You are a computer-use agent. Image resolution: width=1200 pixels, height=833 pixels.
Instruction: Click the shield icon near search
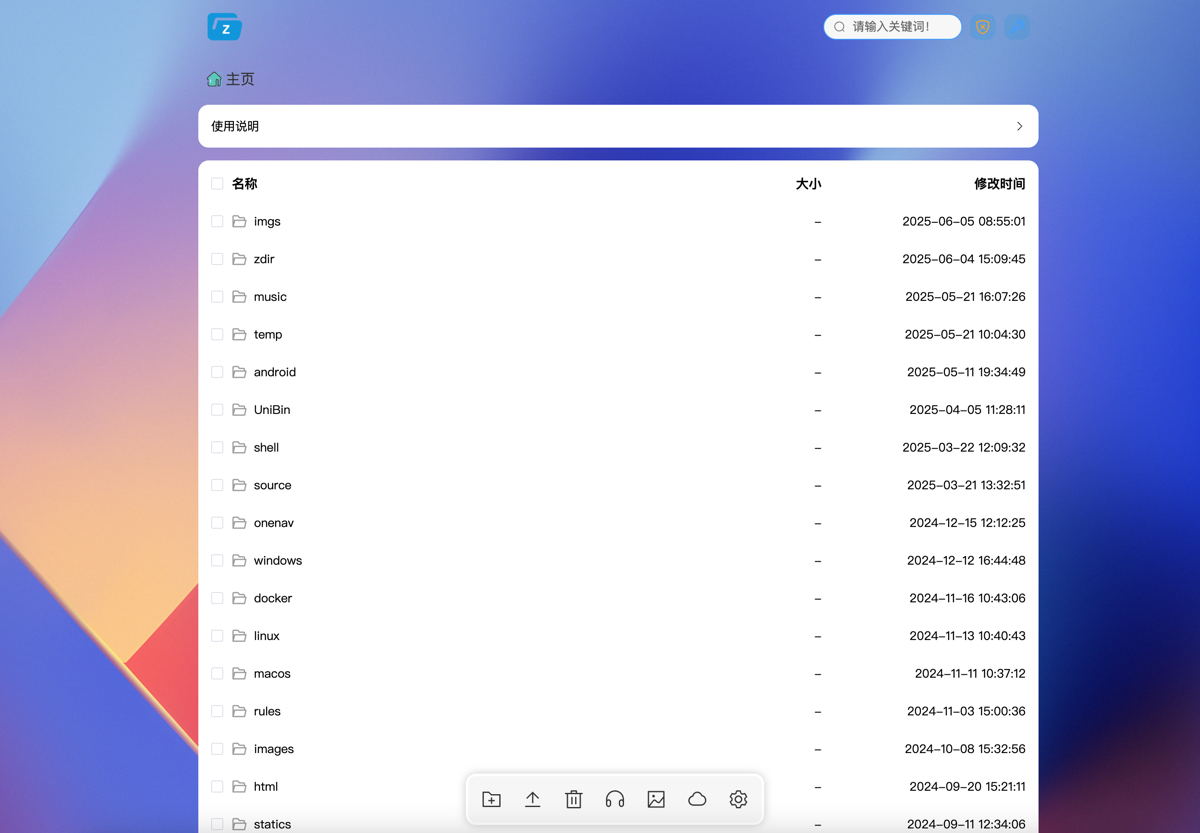pyautogui.click(x=983, y=27)
